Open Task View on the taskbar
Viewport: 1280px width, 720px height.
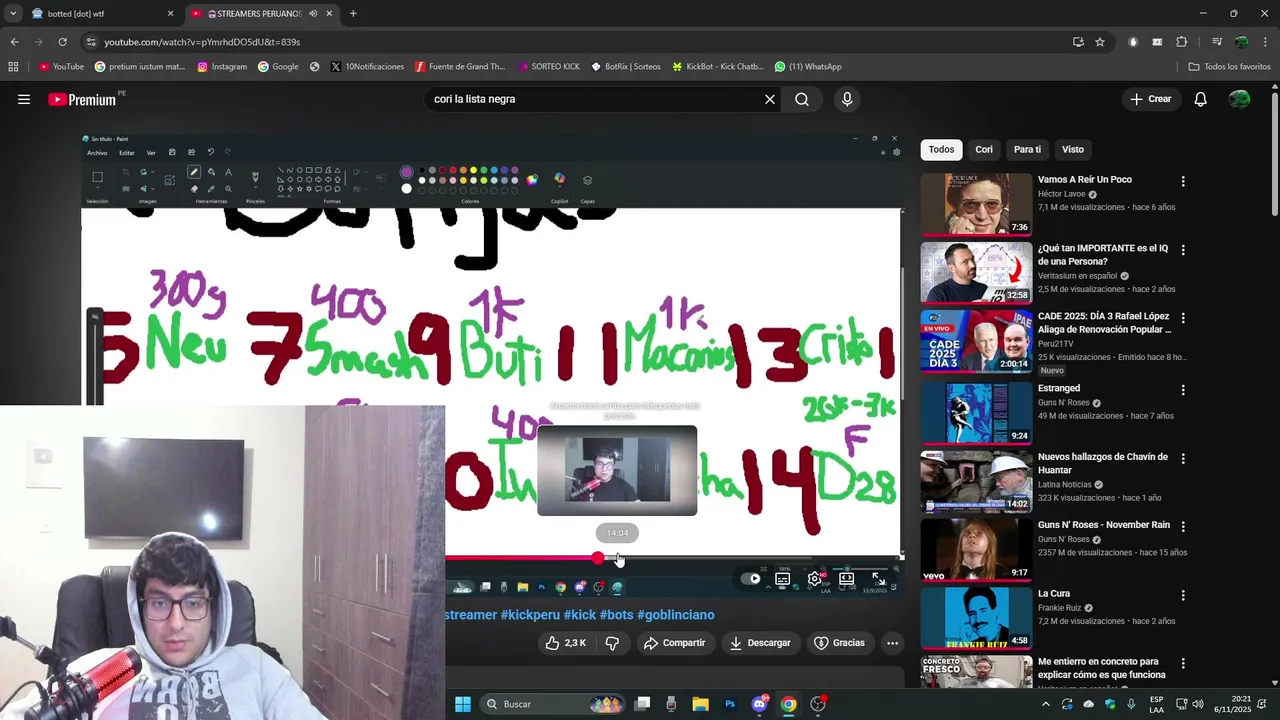(x=642, y=704)
